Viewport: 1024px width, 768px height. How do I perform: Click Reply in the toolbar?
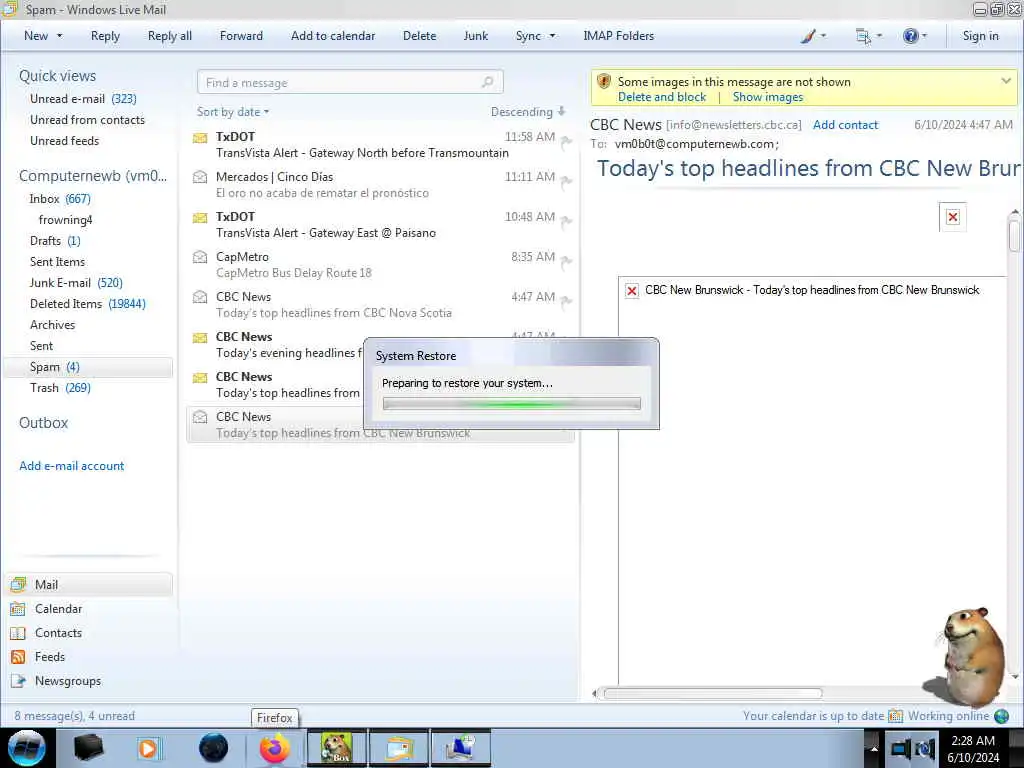point(105,36)
